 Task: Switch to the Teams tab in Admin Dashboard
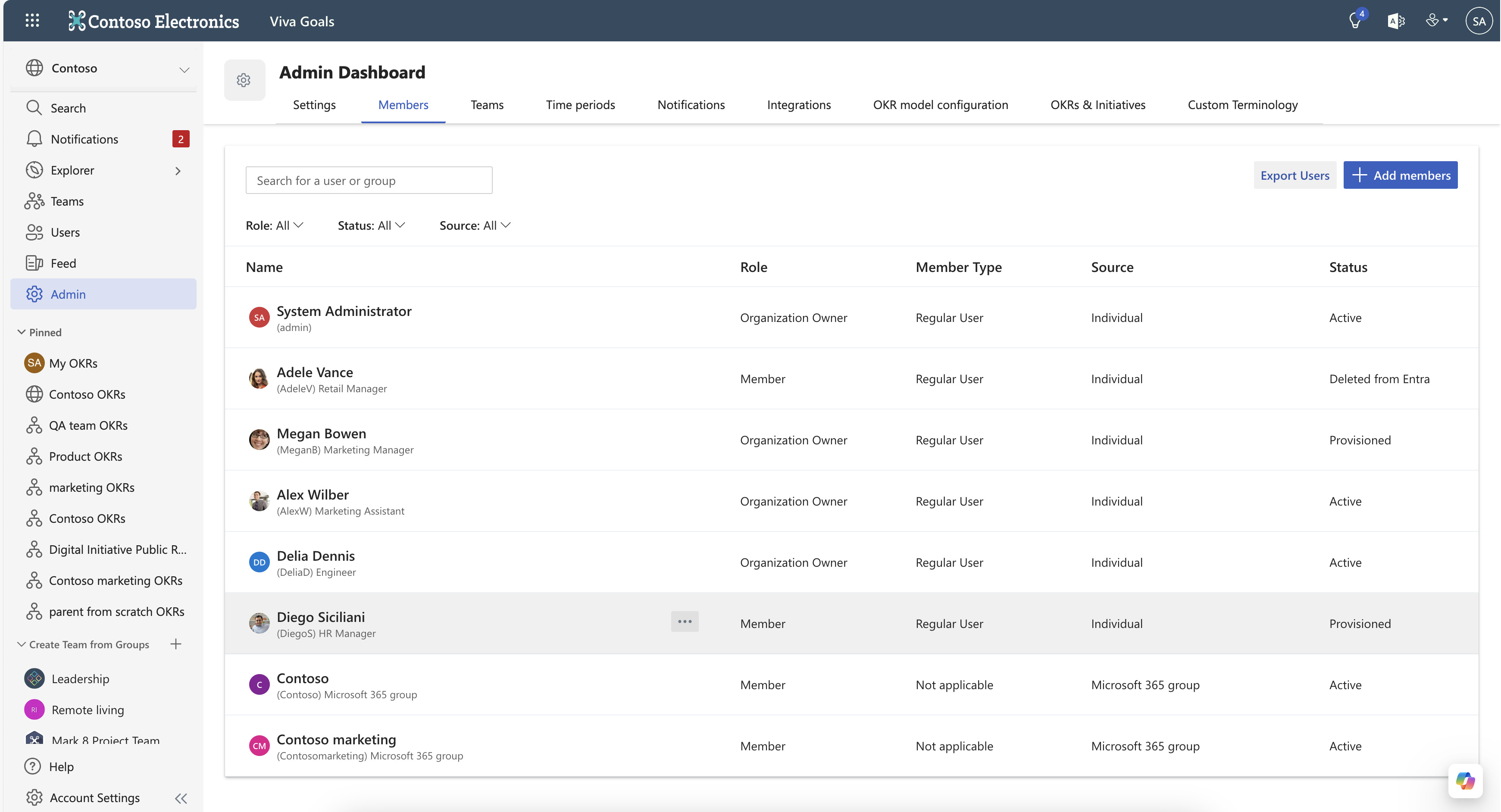487,104
